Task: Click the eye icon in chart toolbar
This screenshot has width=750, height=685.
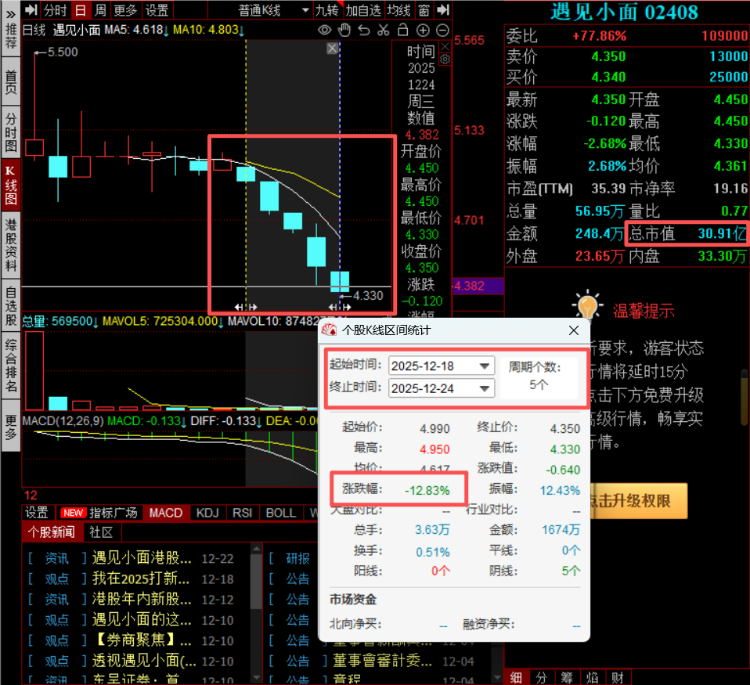Action: [x=325, y=30]
